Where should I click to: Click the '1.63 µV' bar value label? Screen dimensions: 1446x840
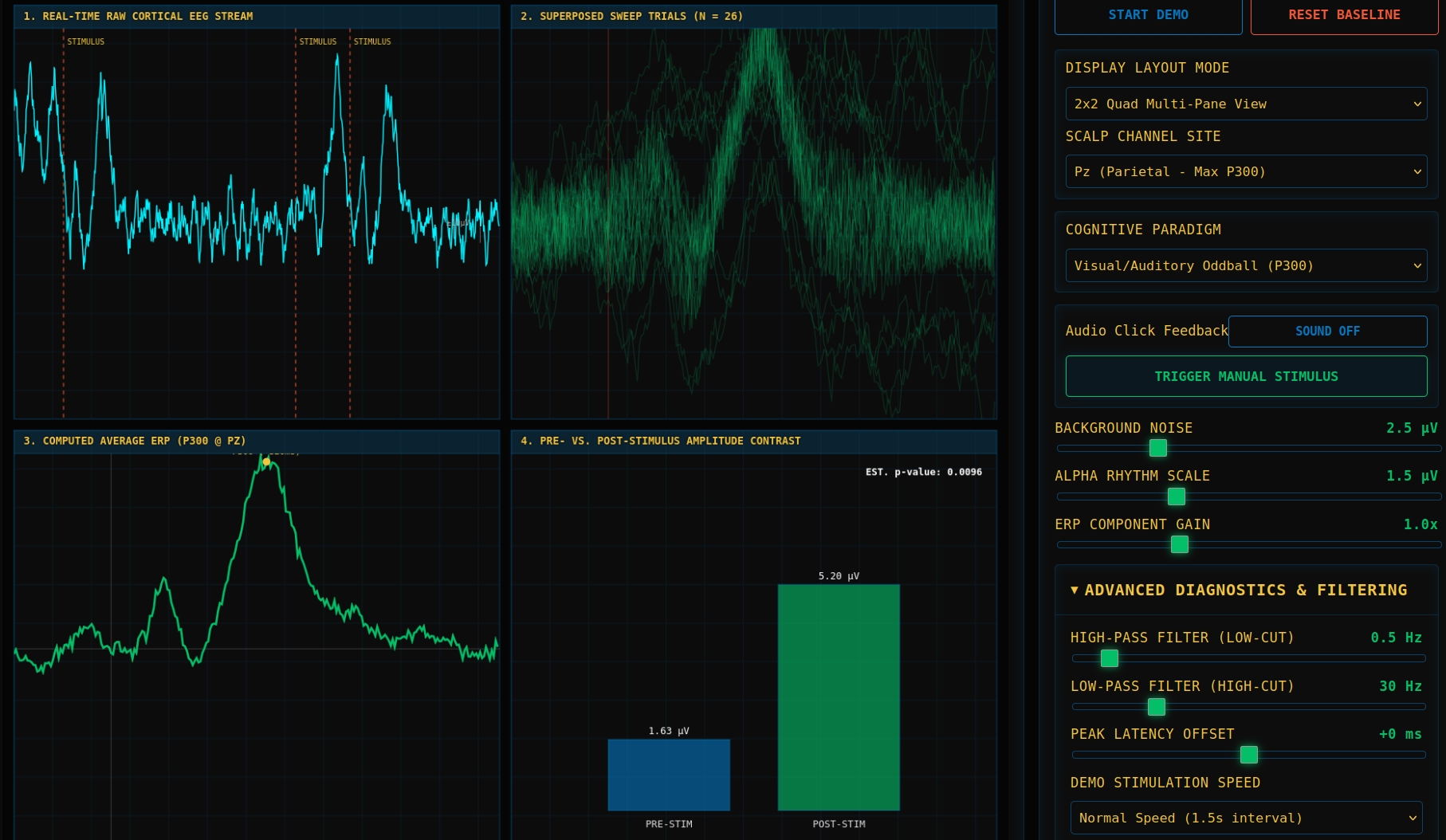point(669,731)
